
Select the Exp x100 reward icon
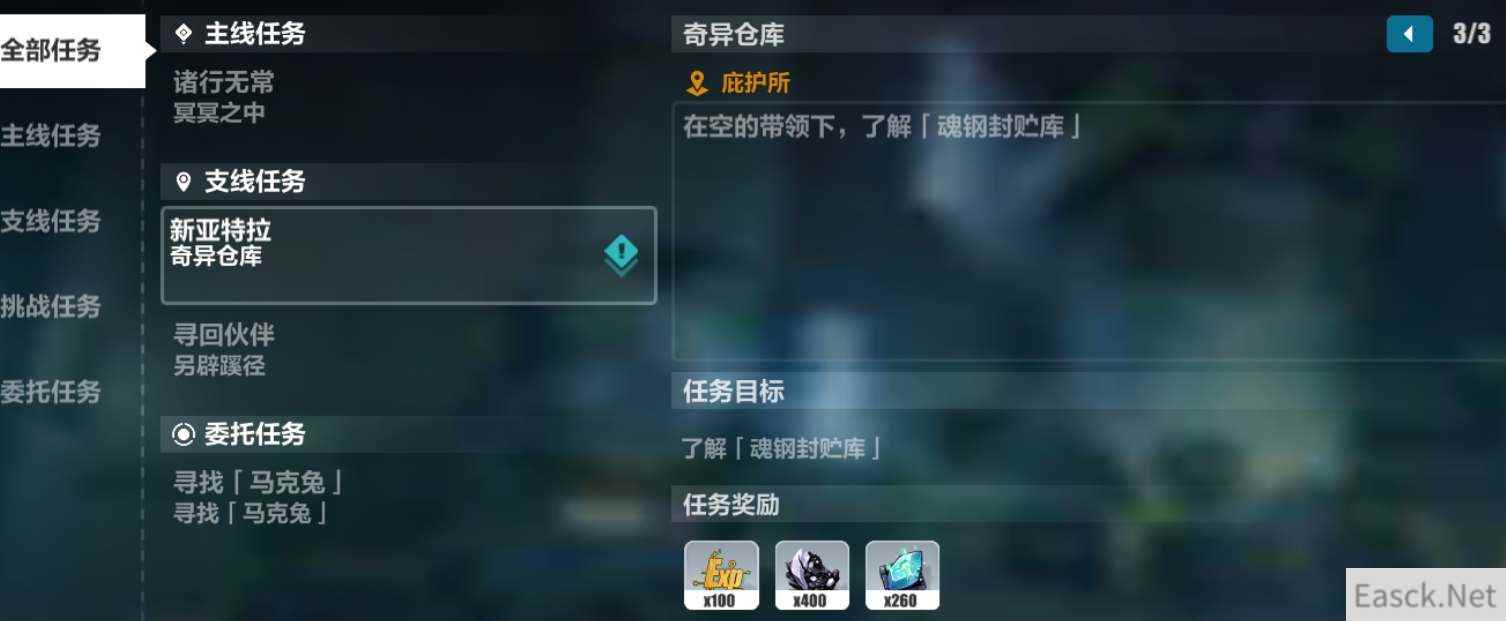(721, 575)
